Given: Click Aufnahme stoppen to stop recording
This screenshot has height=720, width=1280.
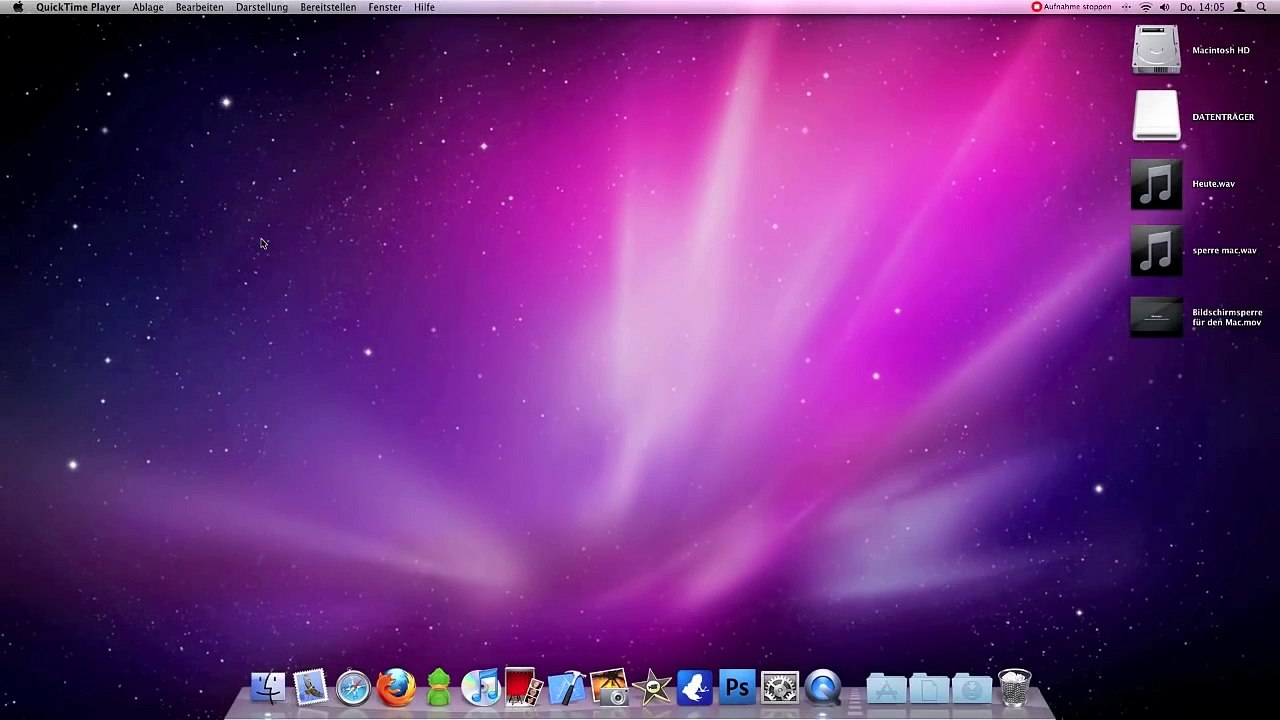Looking at the screenshot, I should tap(1072, 7).
